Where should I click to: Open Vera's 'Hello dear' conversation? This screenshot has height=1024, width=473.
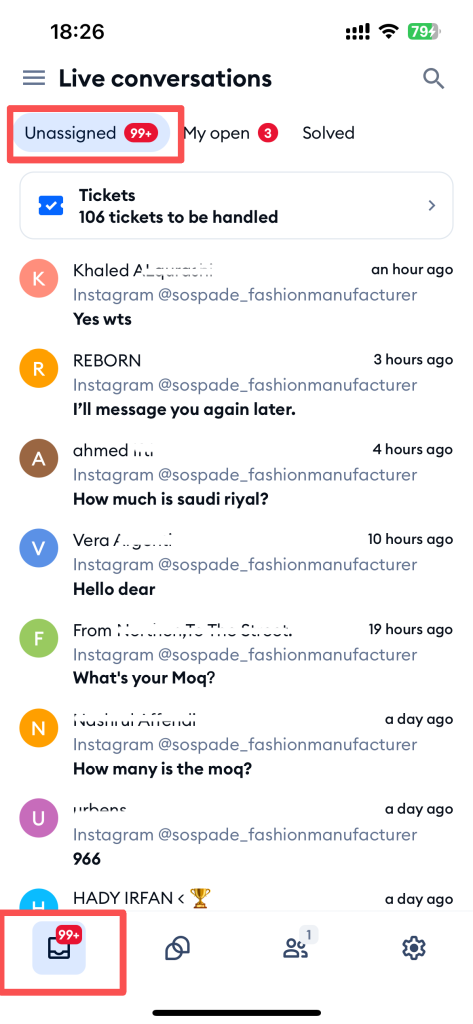[236, 565]
